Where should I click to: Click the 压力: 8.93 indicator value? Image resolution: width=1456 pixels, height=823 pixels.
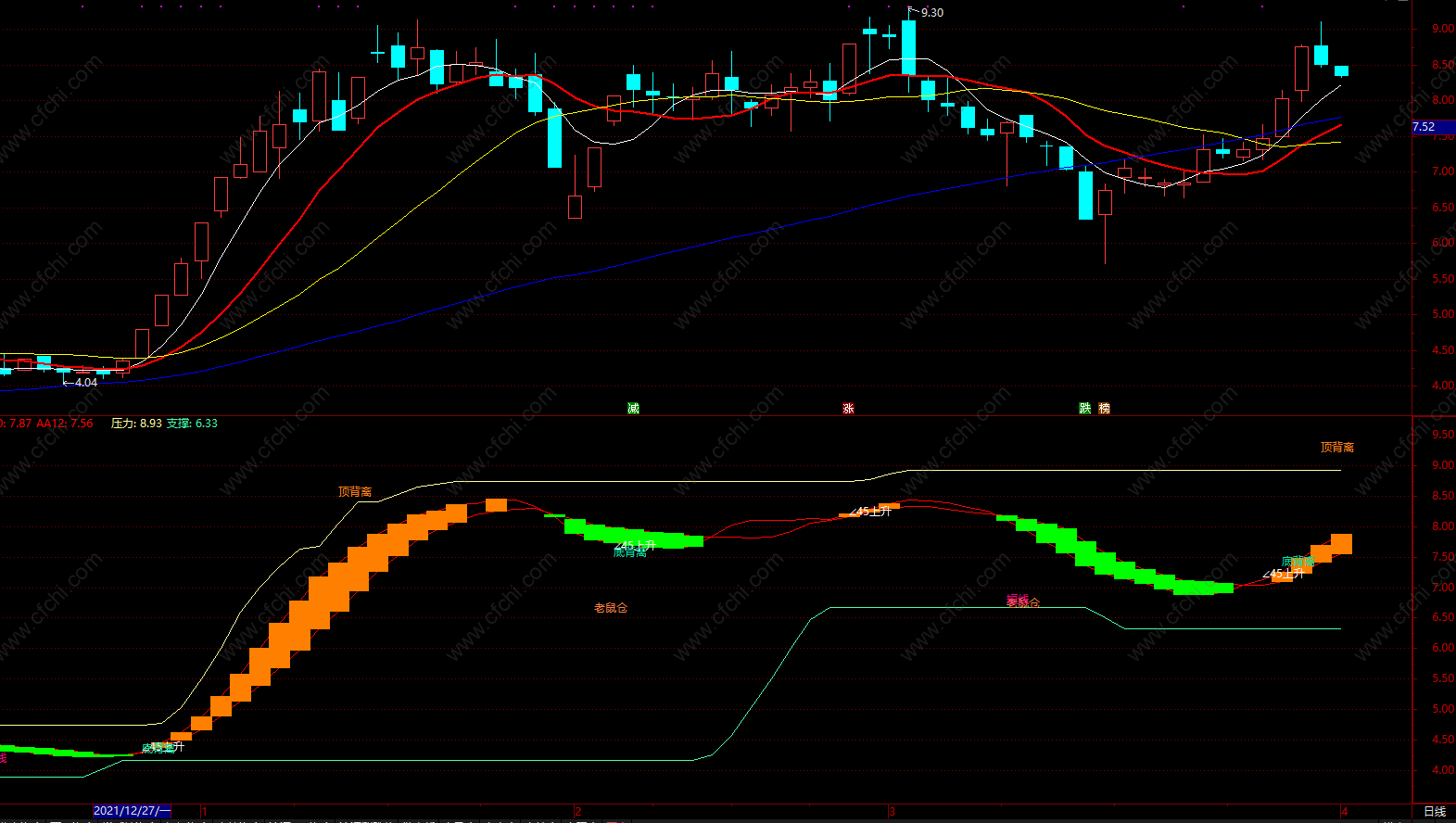pos(136,424)
